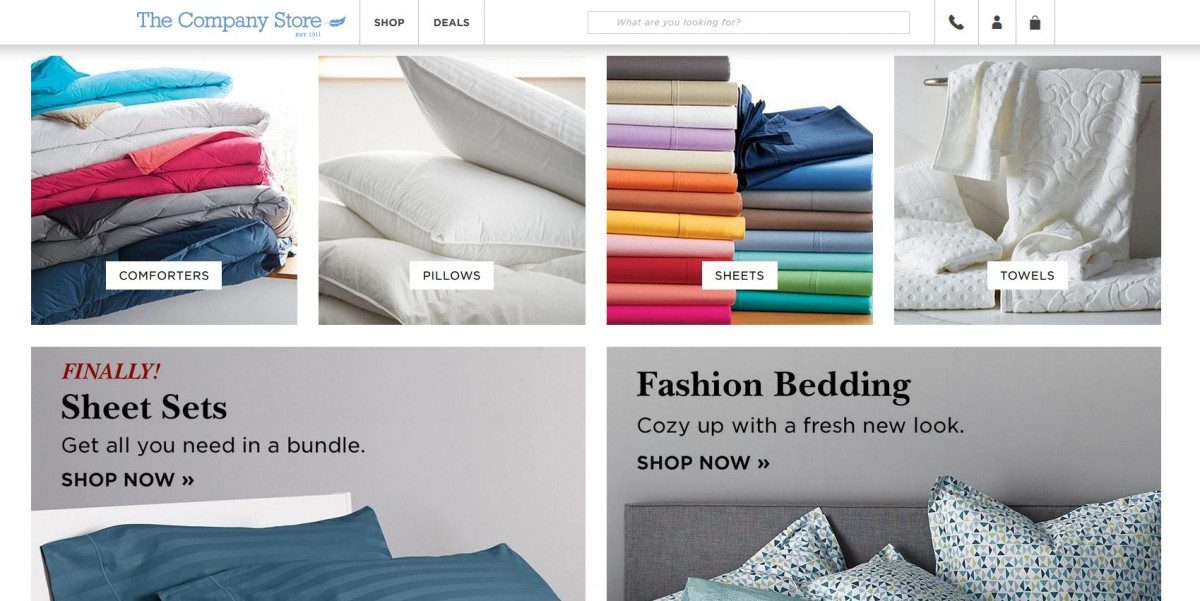1200x601 pixels.
Task: Open the shopping bag icon
Action: (1035, 22)
